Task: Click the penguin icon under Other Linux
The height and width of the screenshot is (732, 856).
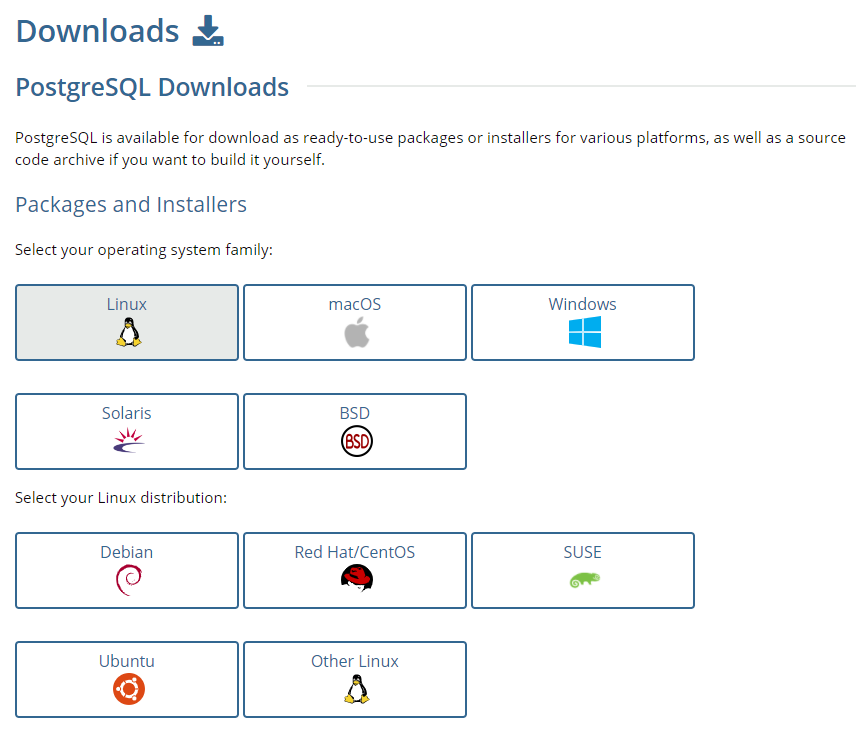Action: (x=357, y=689)
